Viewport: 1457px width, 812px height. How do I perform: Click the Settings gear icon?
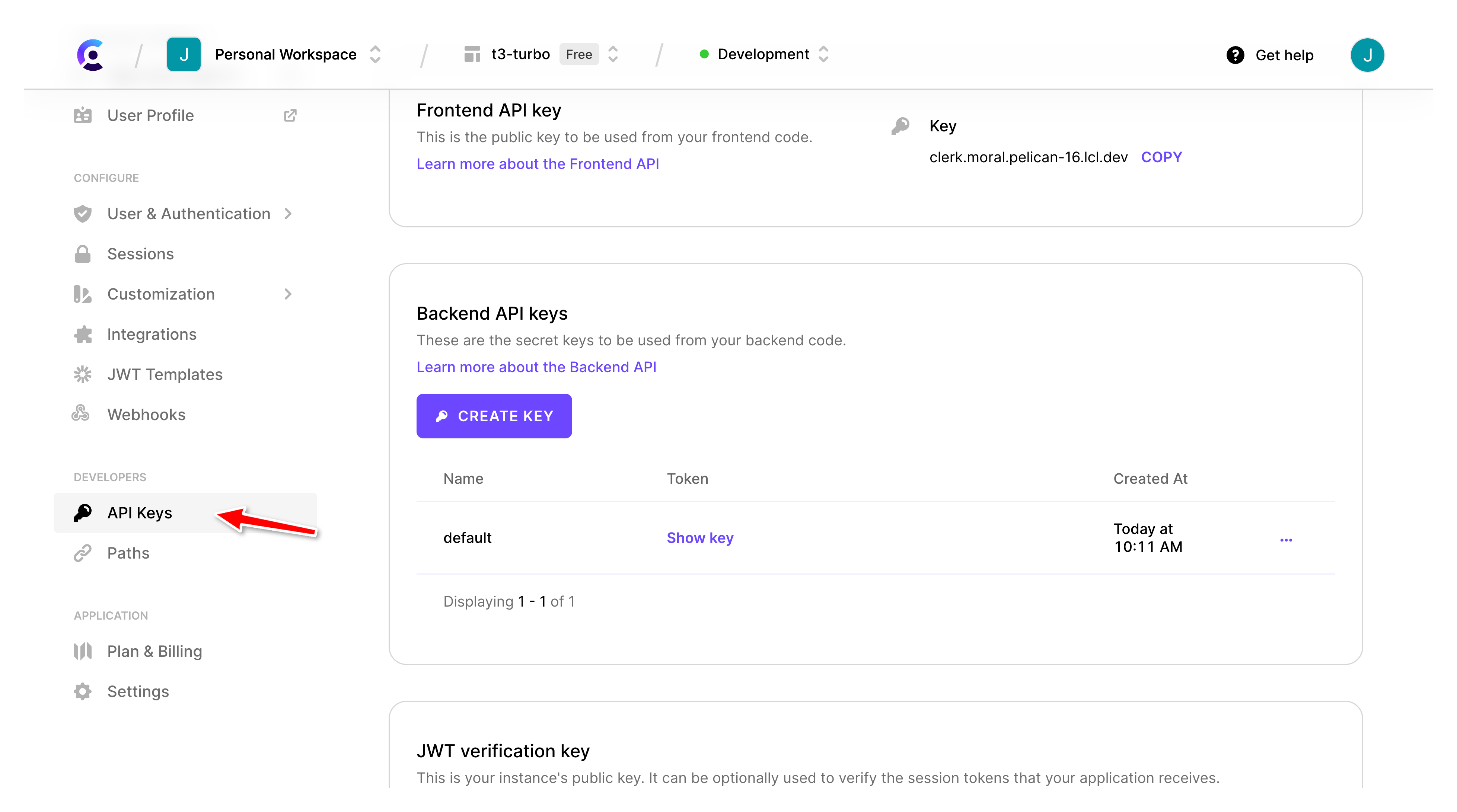coord(83,691)
